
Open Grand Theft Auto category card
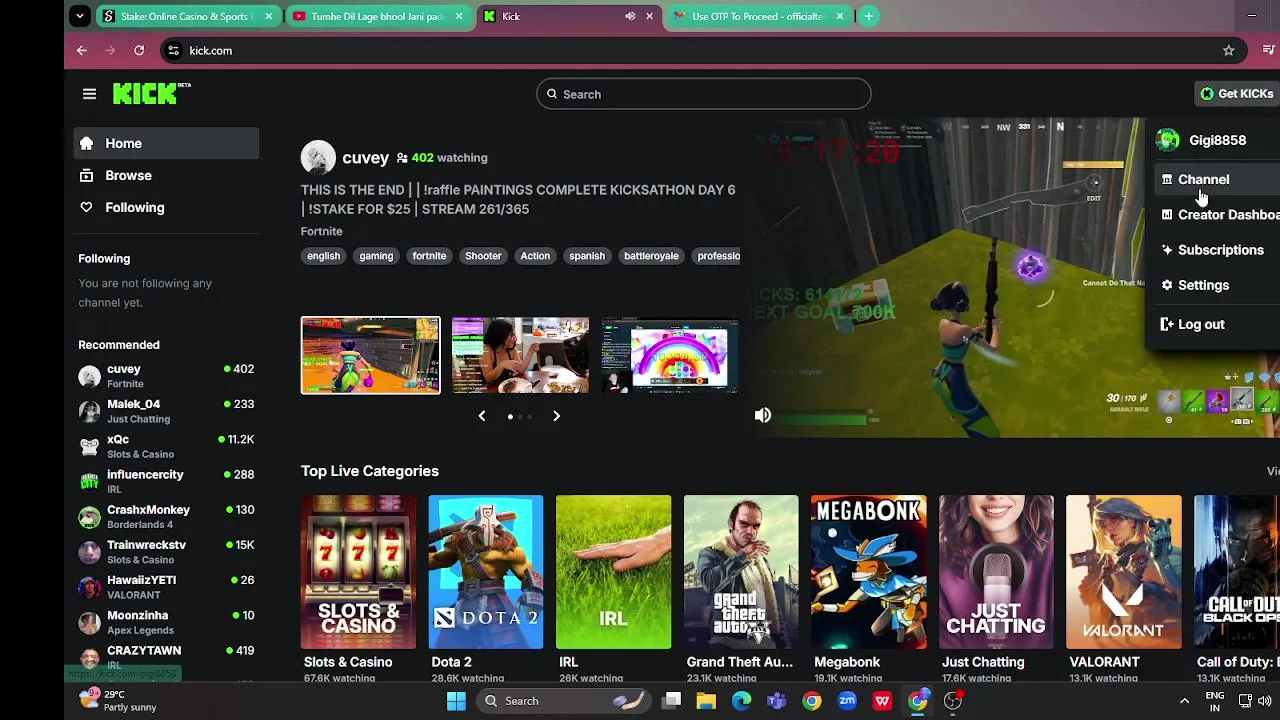tap(741, 572)
